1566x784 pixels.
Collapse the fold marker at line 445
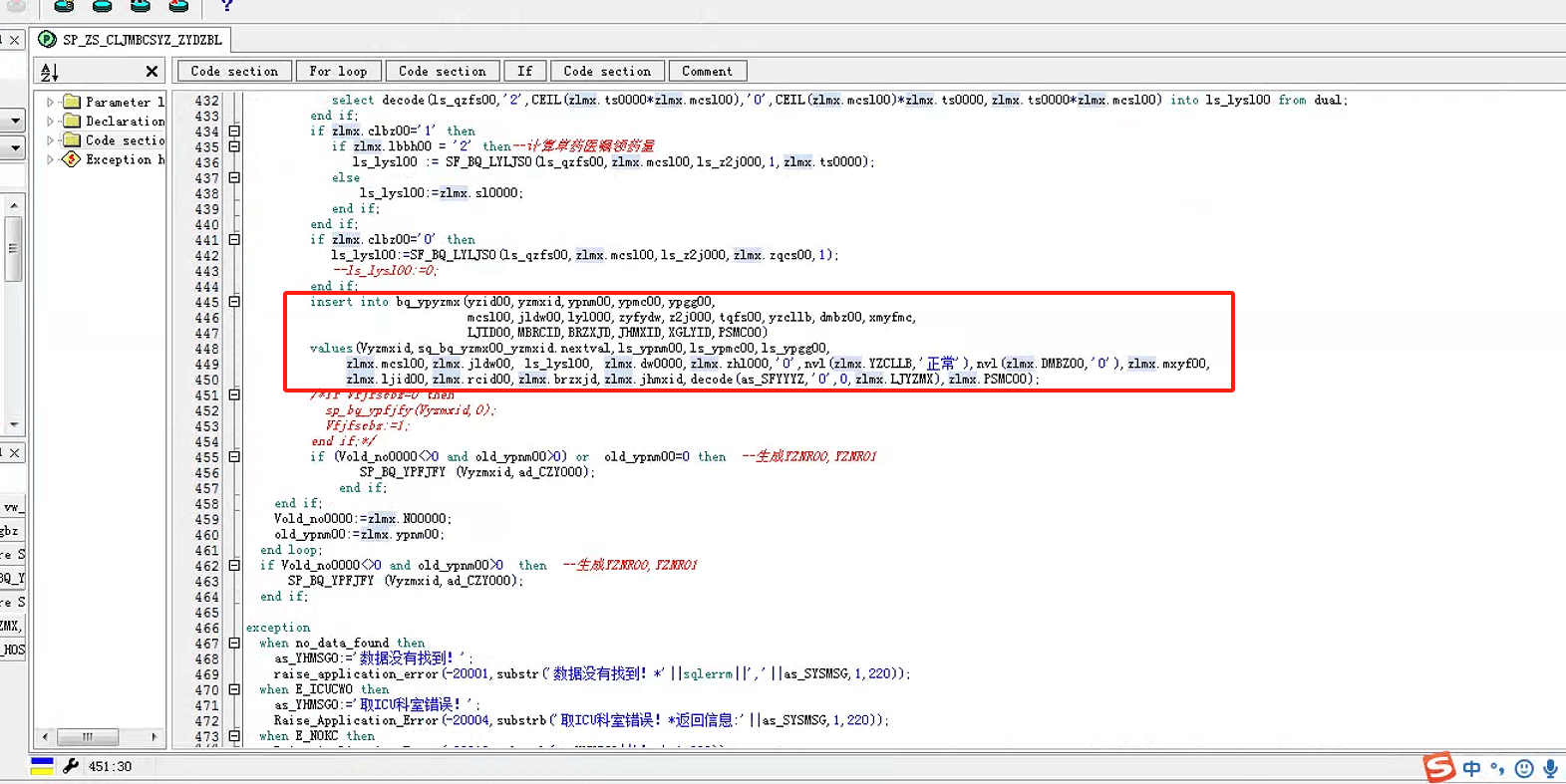click(234, 302)
